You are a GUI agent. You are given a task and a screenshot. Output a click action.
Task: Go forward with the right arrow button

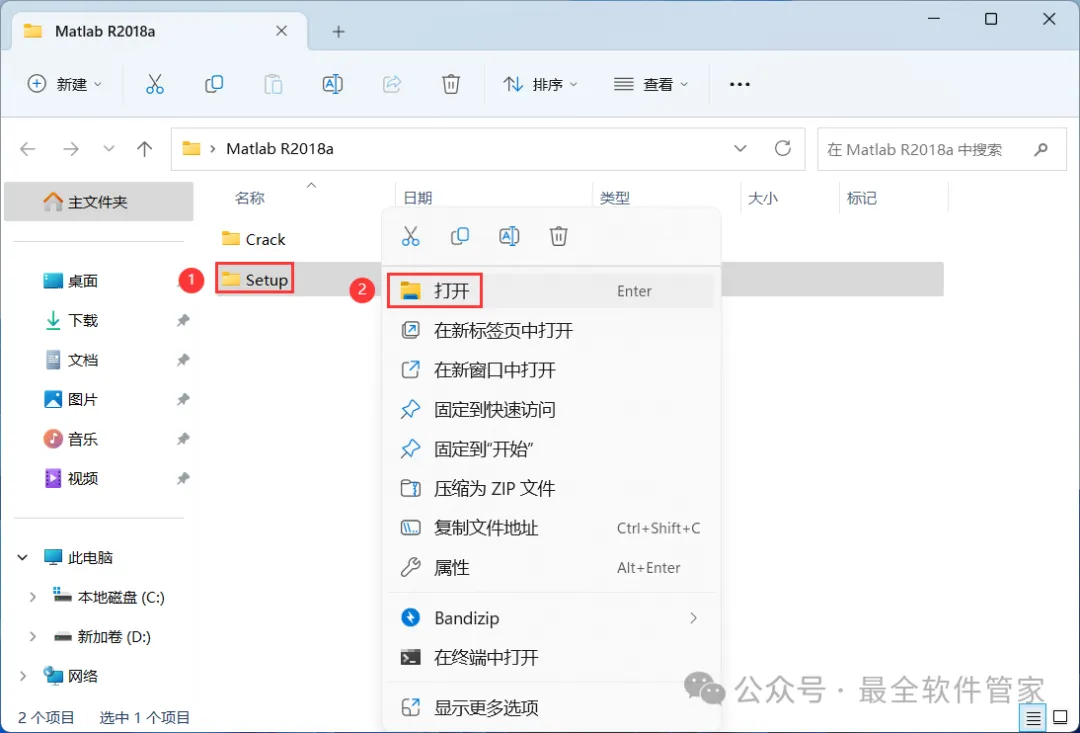coord(71,149)
